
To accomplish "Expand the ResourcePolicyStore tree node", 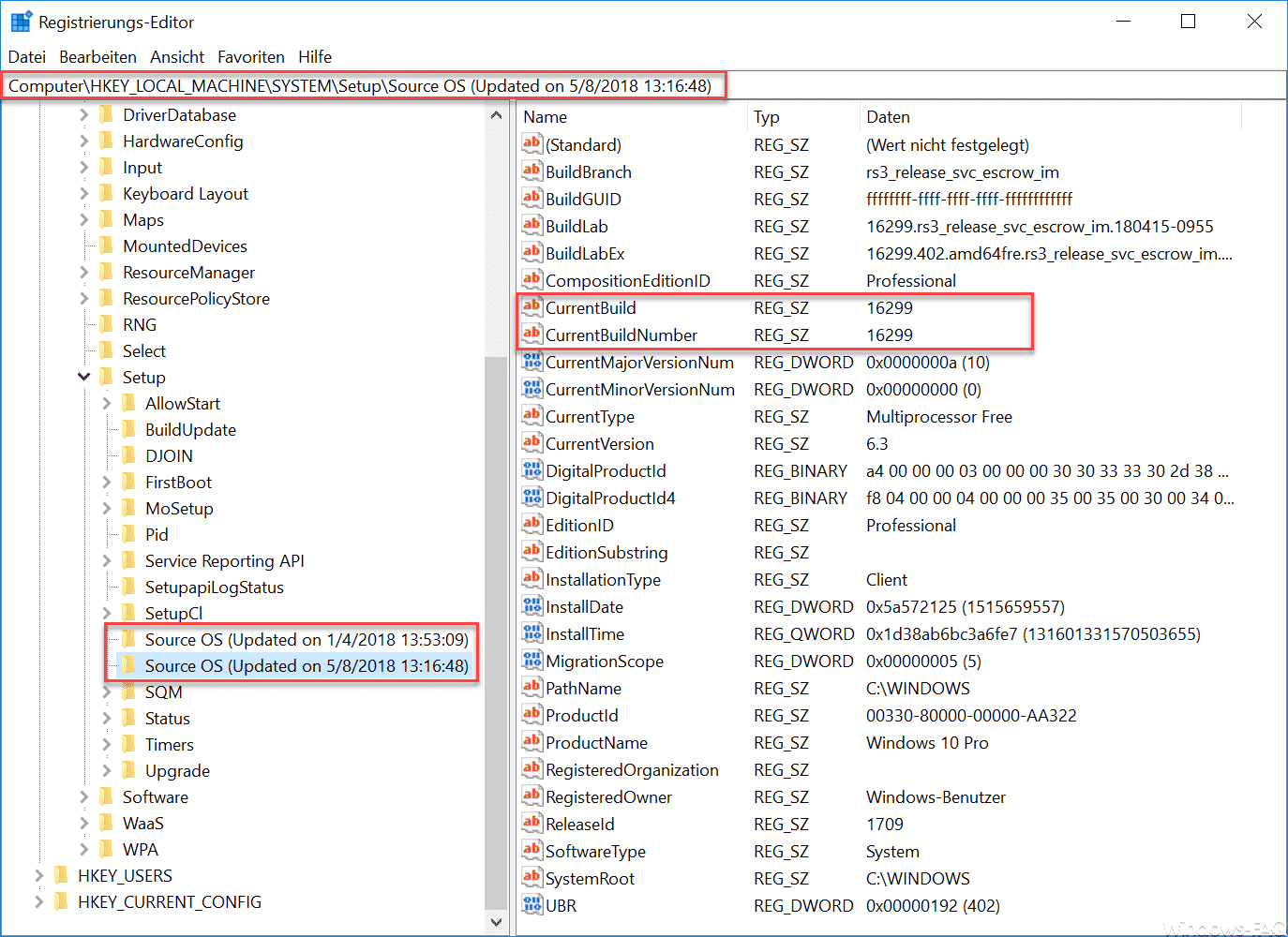I will 83,298.
